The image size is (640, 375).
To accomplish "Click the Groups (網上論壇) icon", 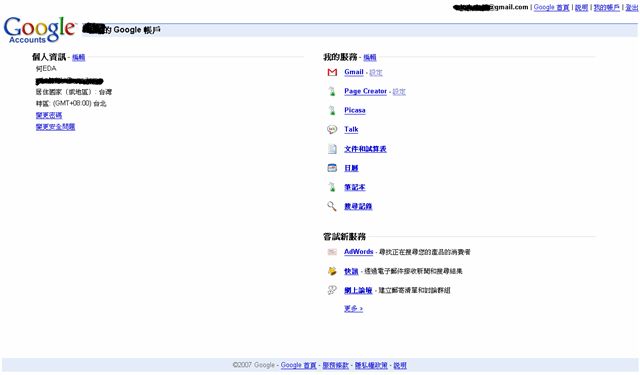I will point(332,290).
